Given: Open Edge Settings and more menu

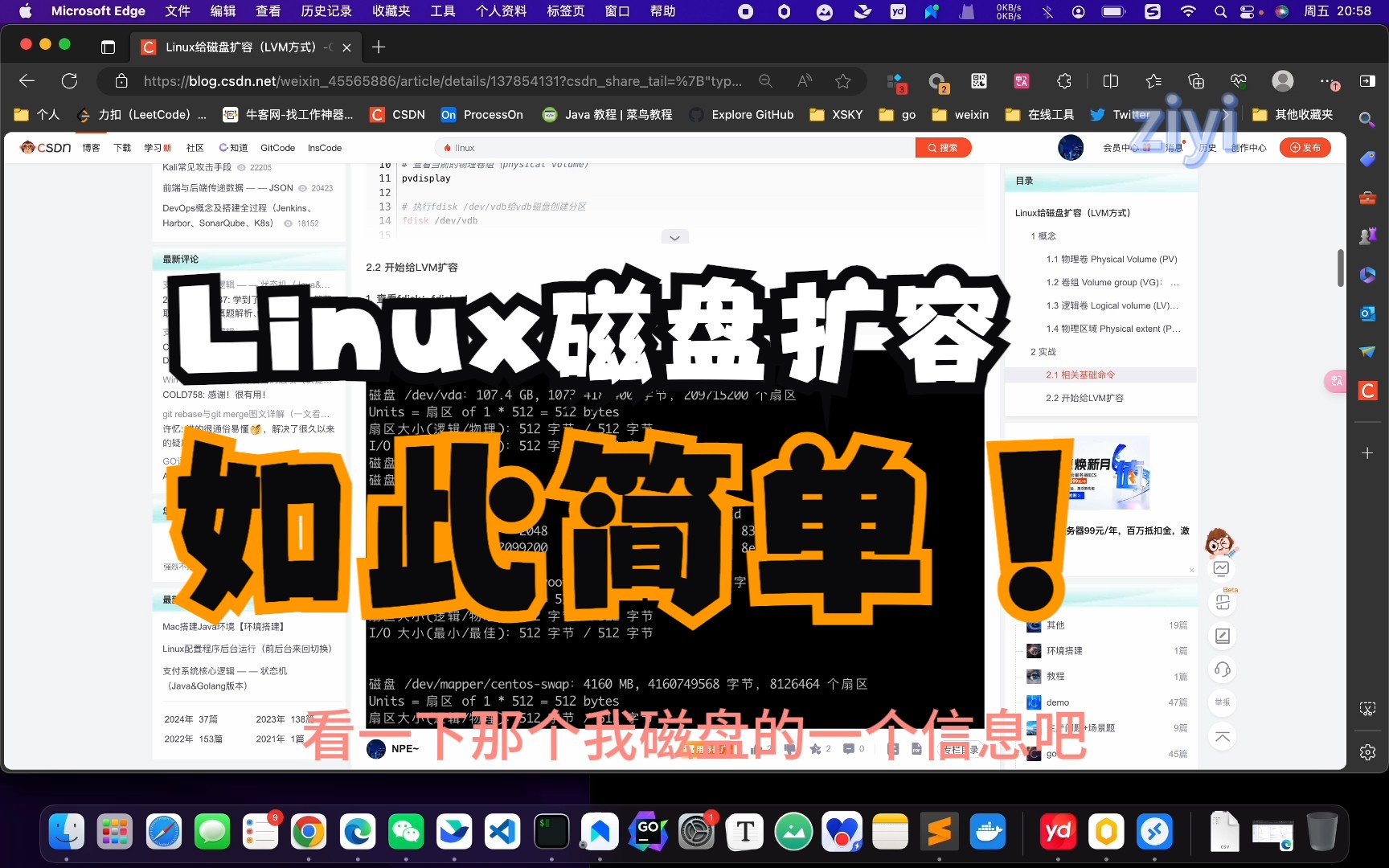Looking at the screenshot, I should (1328, 81).
